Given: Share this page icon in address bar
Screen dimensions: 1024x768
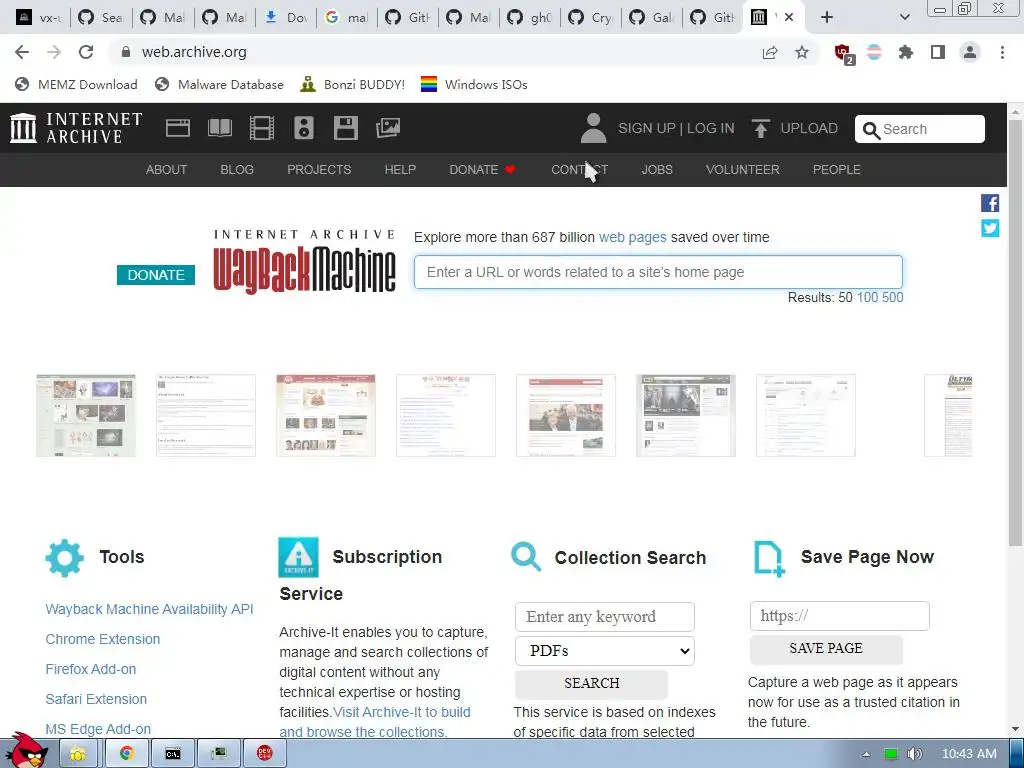Looking at the screenshot, I should coord(770,52).
